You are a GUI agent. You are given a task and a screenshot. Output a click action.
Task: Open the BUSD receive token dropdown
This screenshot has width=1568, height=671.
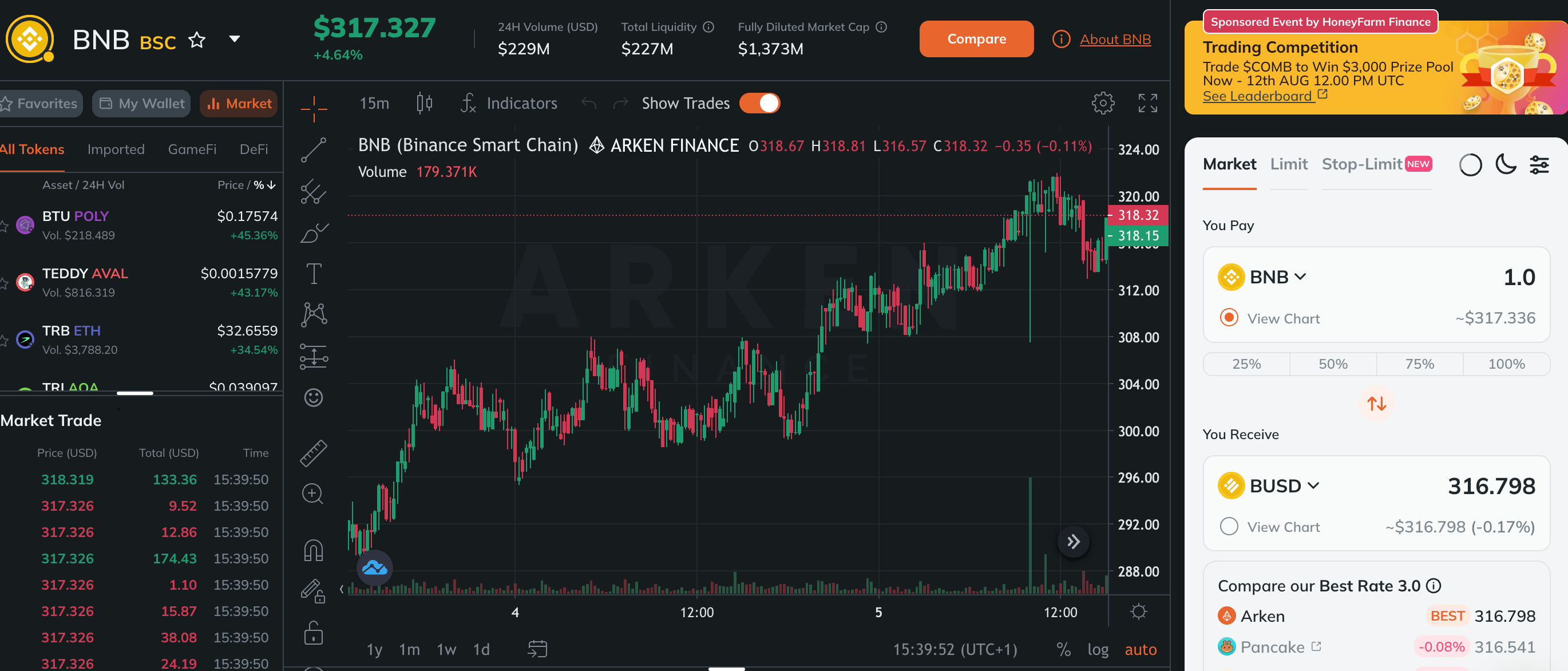(1268, 486)
